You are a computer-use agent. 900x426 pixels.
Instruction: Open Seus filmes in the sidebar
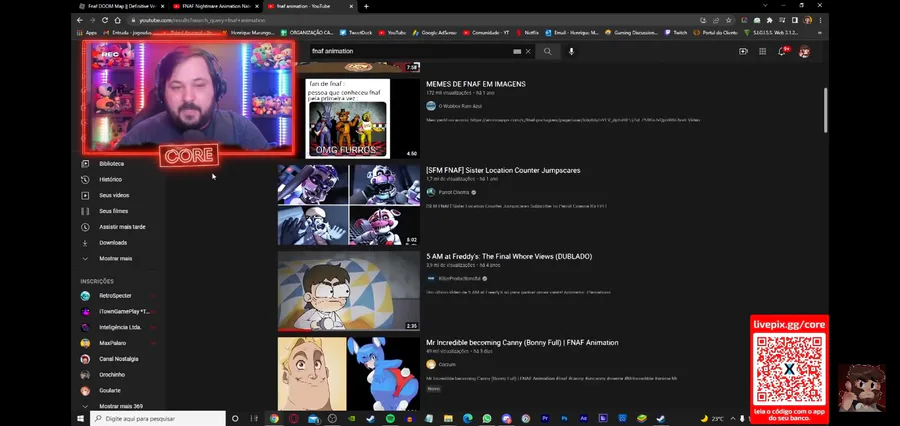coord(113,211)
